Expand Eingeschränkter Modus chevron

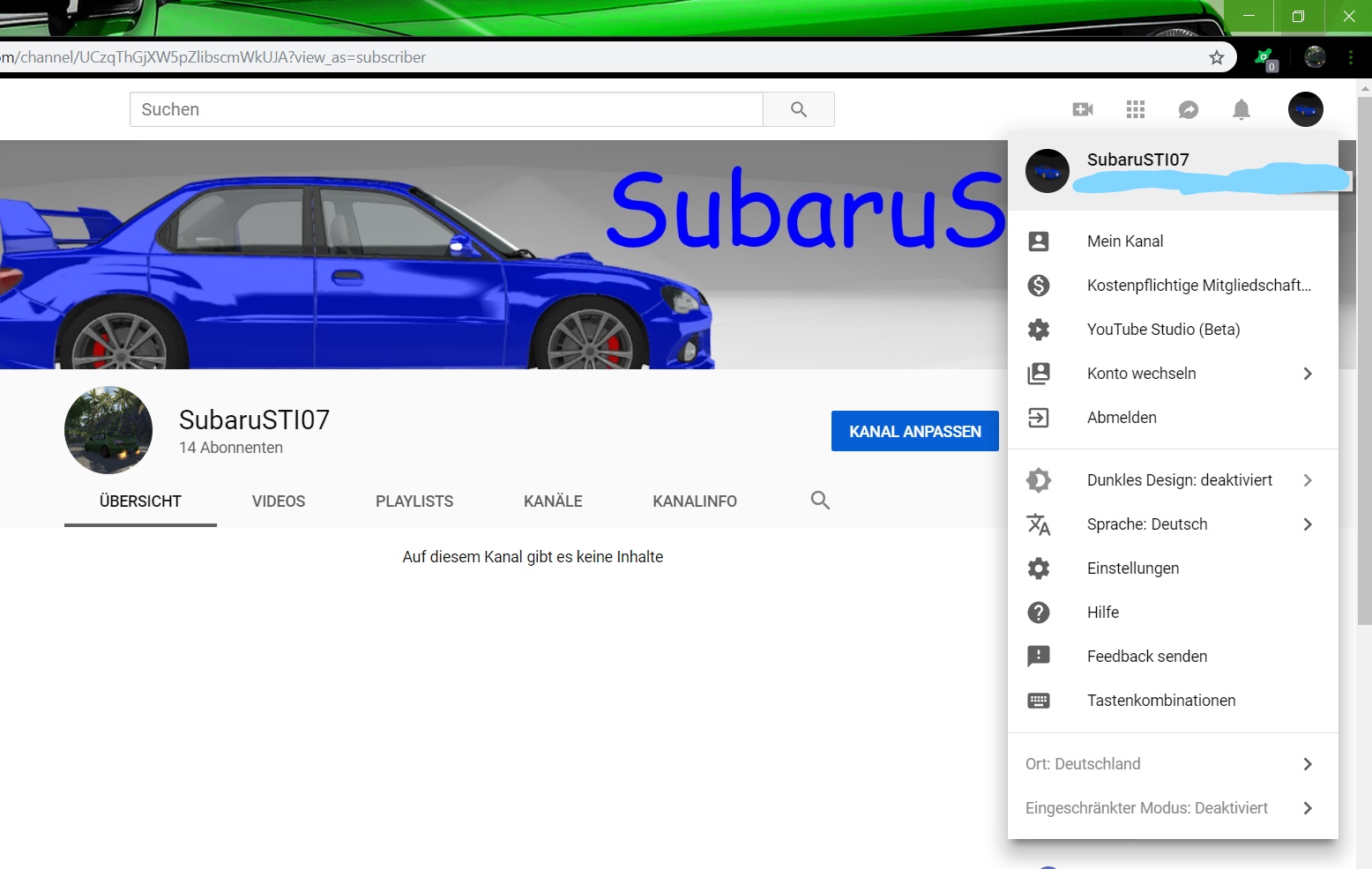(x=1308, y=808)
